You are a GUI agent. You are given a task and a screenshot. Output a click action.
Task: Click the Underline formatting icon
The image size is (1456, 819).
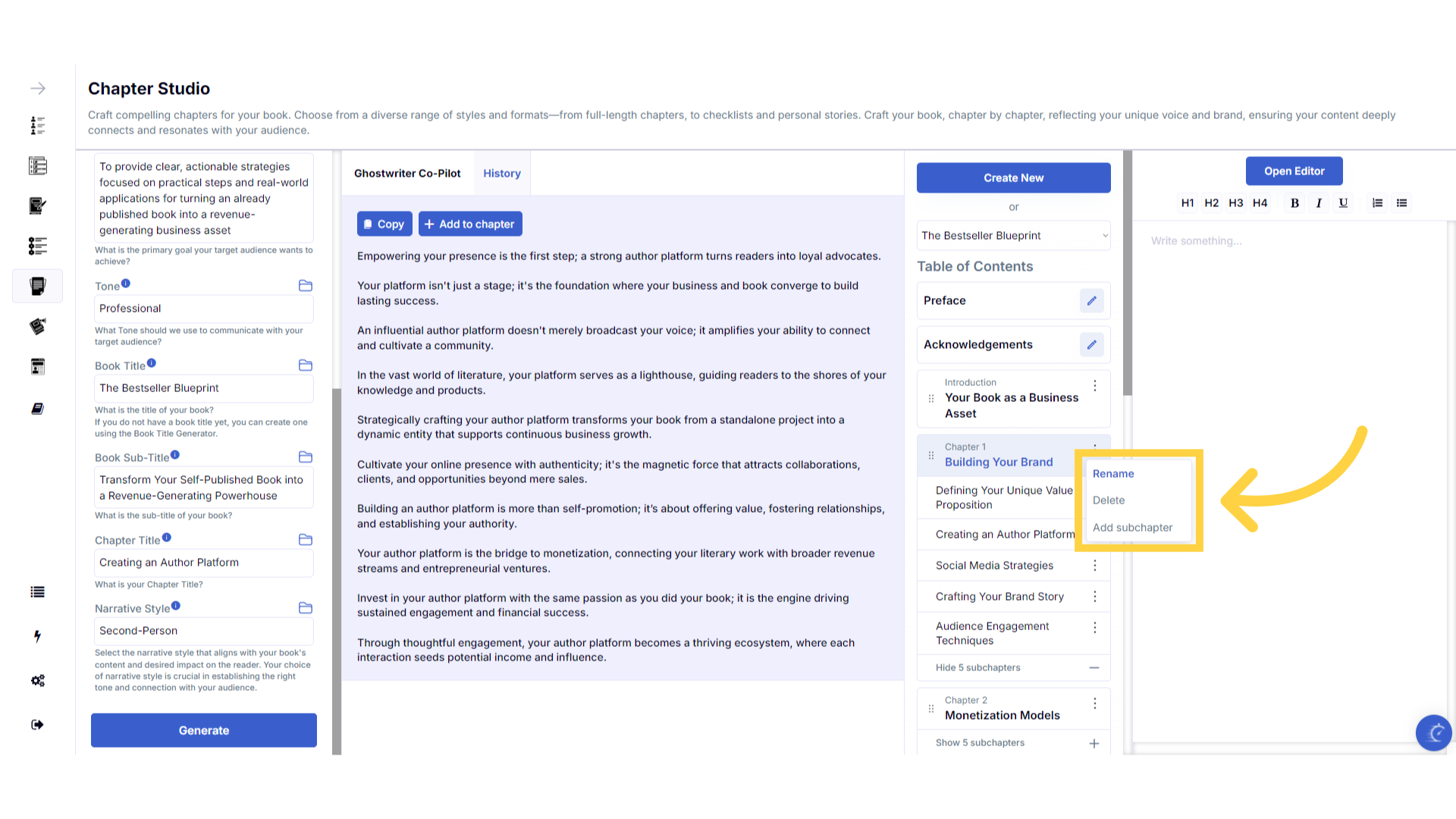1343,203
